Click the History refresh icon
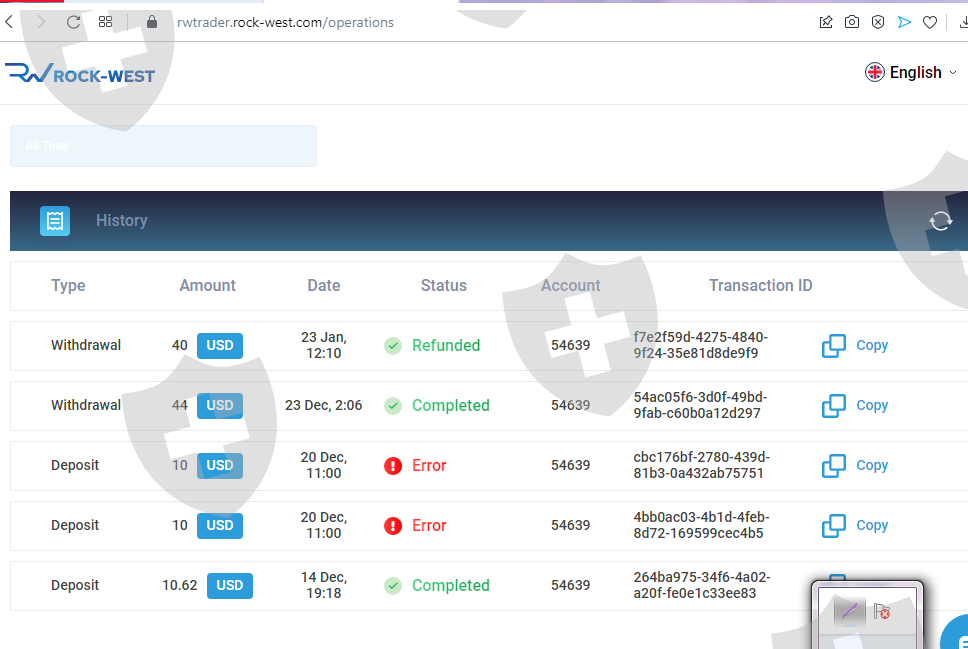Image resolution: width=968 pixels, height=649 pixels. (940, 220)
